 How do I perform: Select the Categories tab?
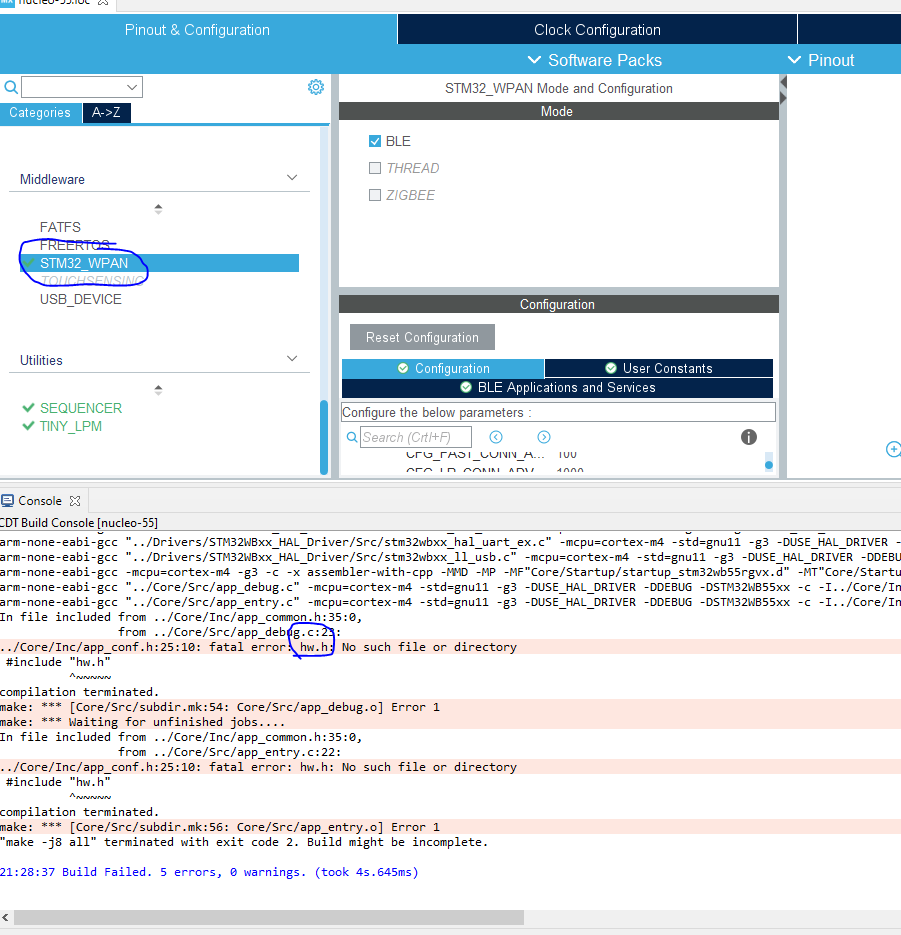(40, 113)
